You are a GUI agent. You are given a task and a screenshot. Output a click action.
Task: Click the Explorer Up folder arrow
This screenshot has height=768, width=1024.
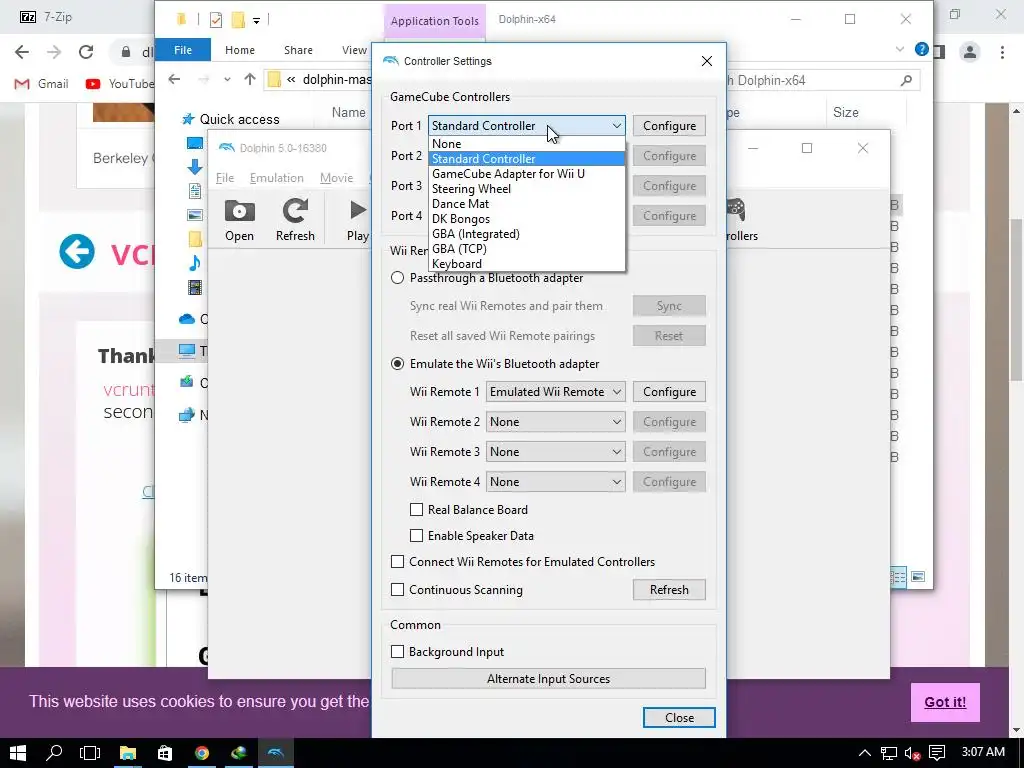(x=249, y=80)
